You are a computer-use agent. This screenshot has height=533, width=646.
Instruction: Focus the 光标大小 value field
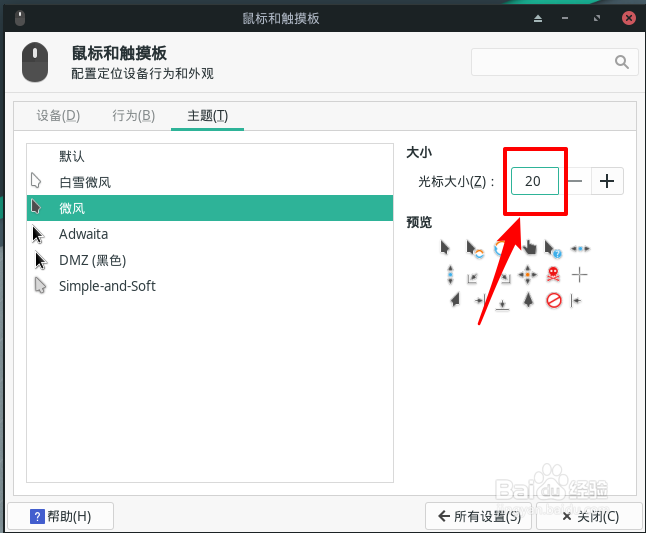[x=535, y=181]
